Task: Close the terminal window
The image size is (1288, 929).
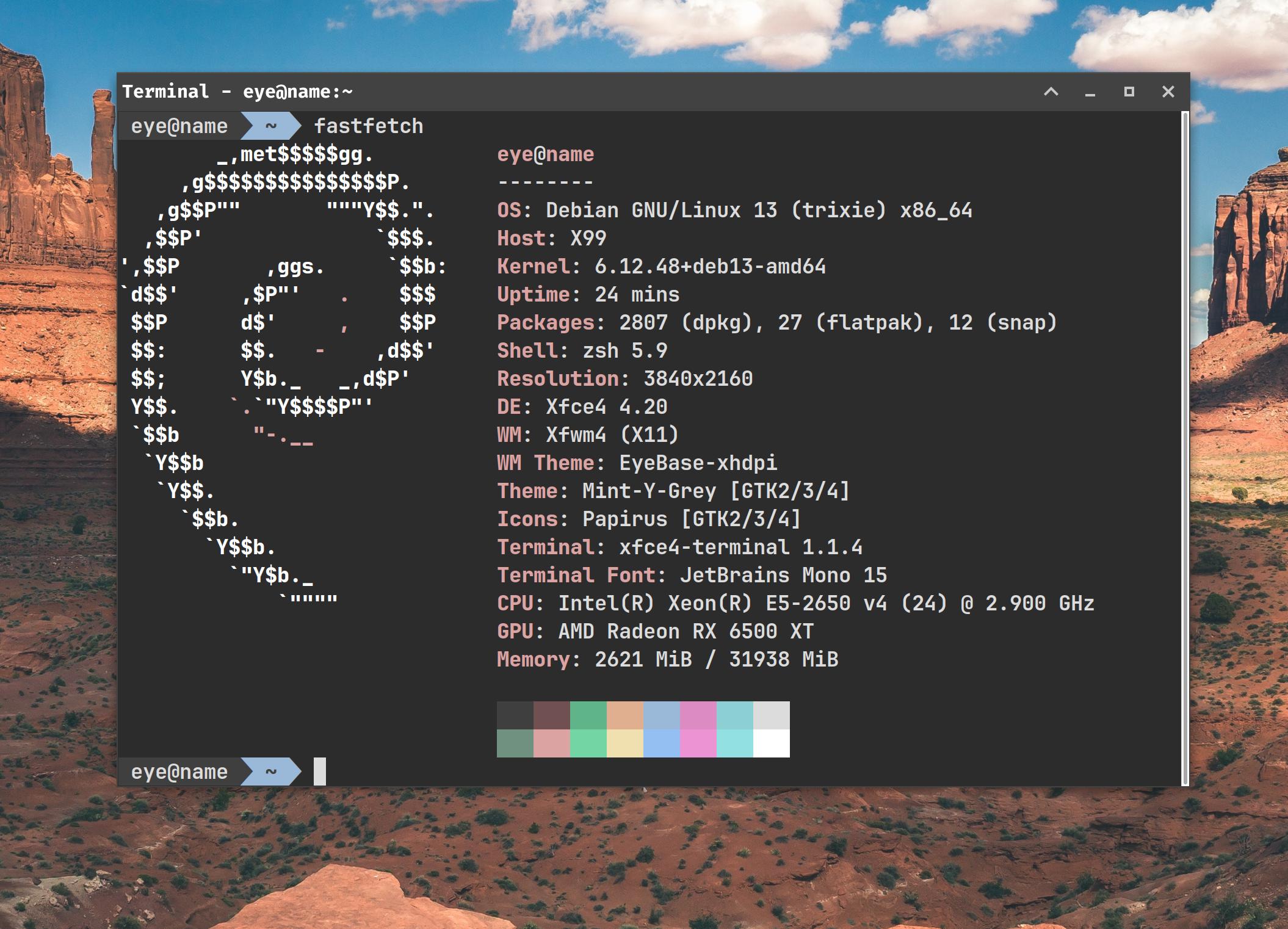Action: [1168, 92]
